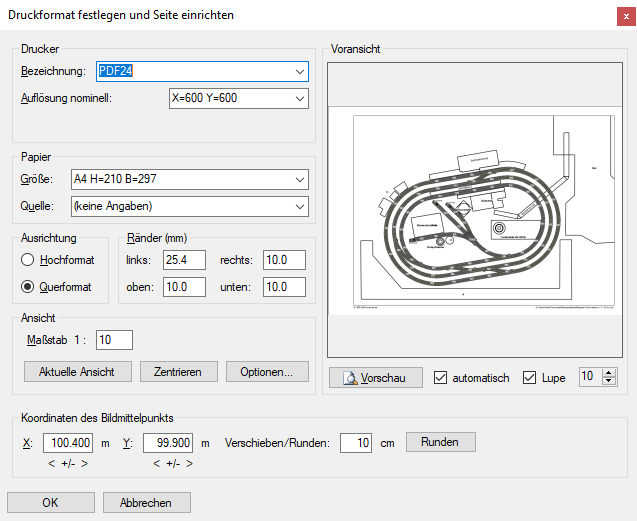Open the Optionen... dialog
The width and height of the screenshot is (637, 521).
point(267,371)
